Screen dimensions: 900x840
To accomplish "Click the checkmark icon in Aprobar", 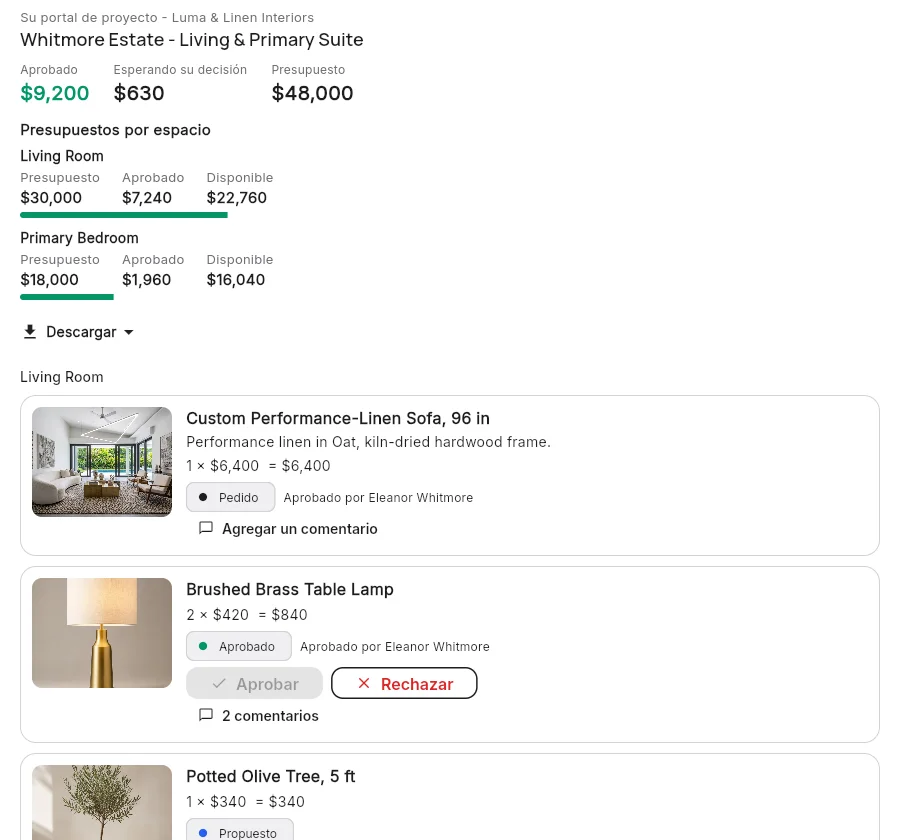I will pyautogui.click(x=219, y=684).
